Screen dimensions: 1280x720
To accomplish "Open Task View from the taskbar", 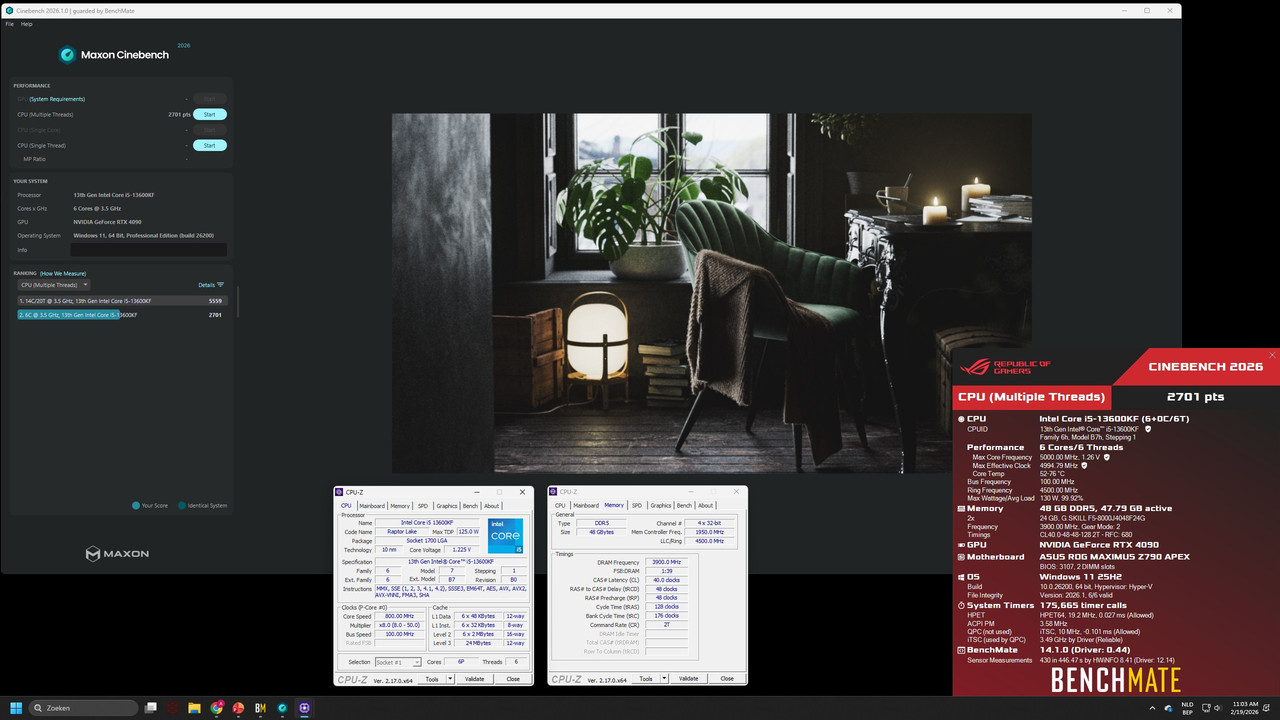I will point(151,708).
